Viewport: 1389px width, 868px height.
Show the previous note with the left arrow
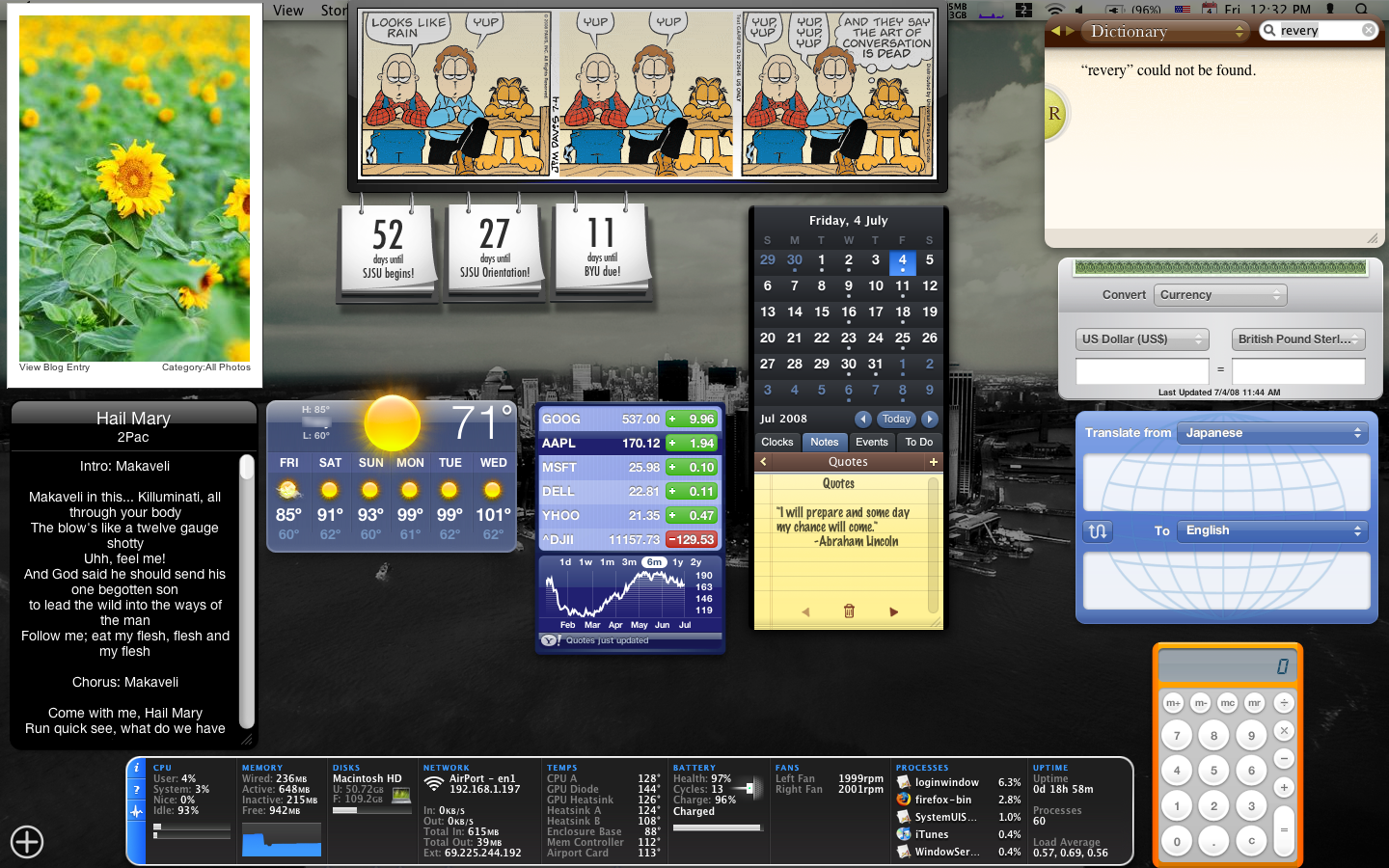click(805, 611)
